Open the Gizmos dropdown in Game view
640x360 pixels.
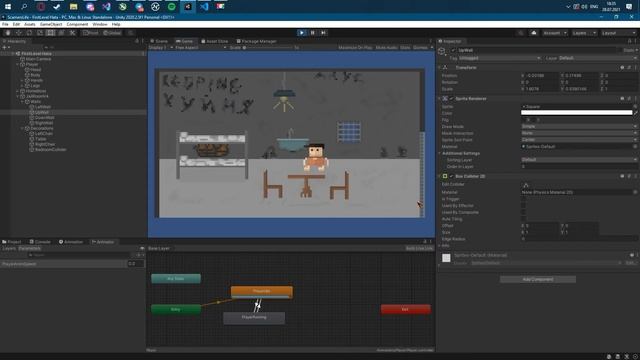[x=422, y=47]
